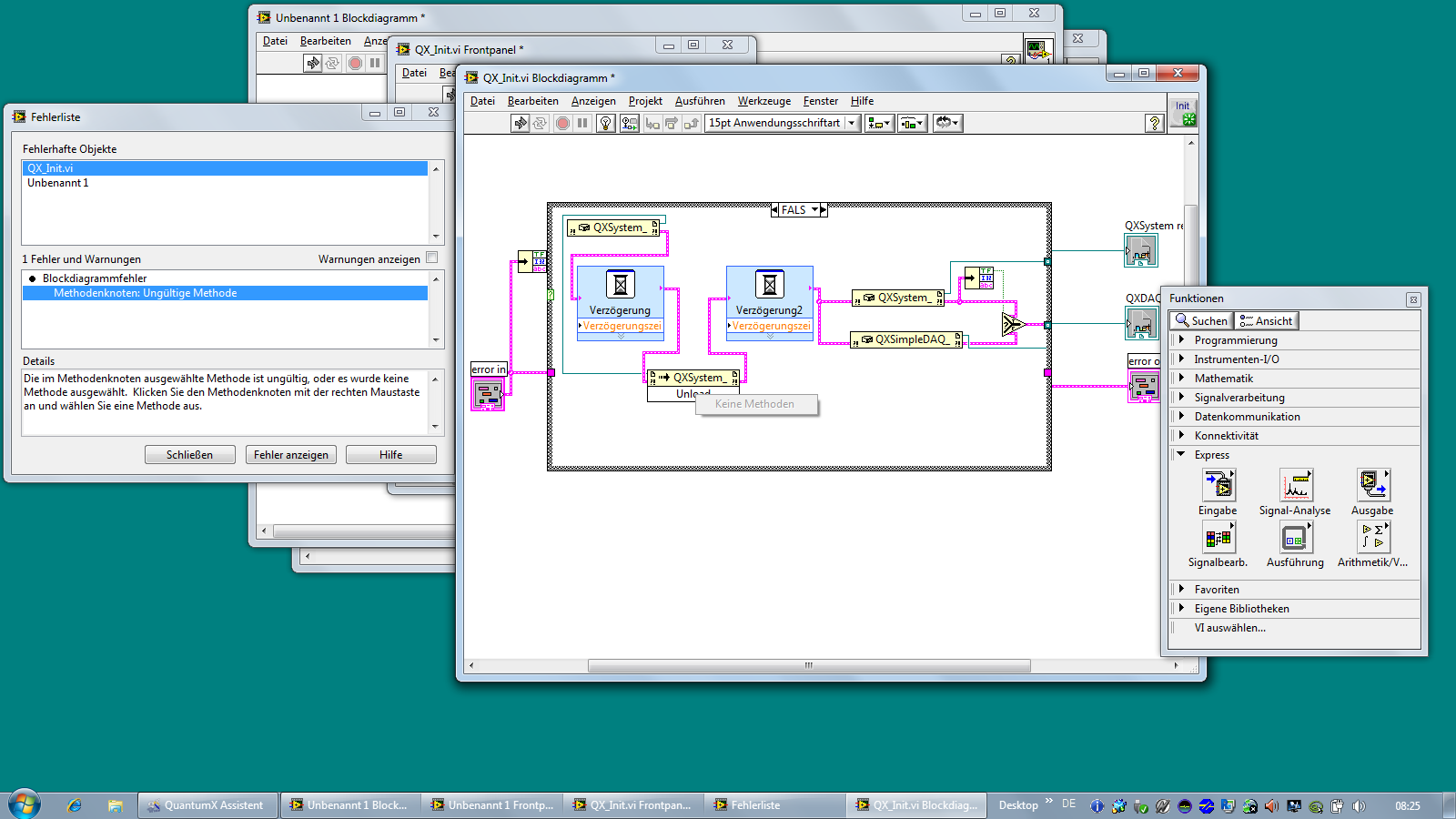Open the Ausführen menu

click(x=699, y=101)
